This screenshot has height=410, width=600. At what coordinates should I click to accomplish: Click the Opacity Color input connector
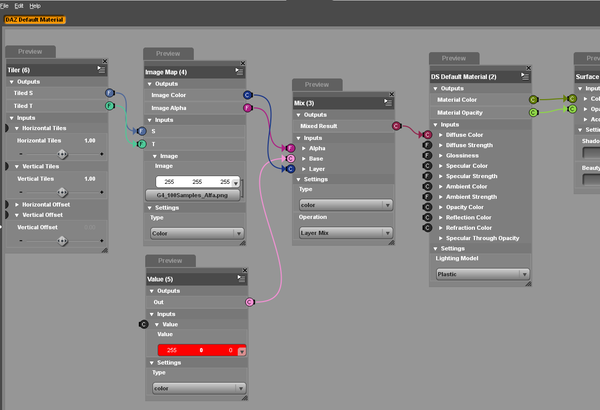point(427,207)
